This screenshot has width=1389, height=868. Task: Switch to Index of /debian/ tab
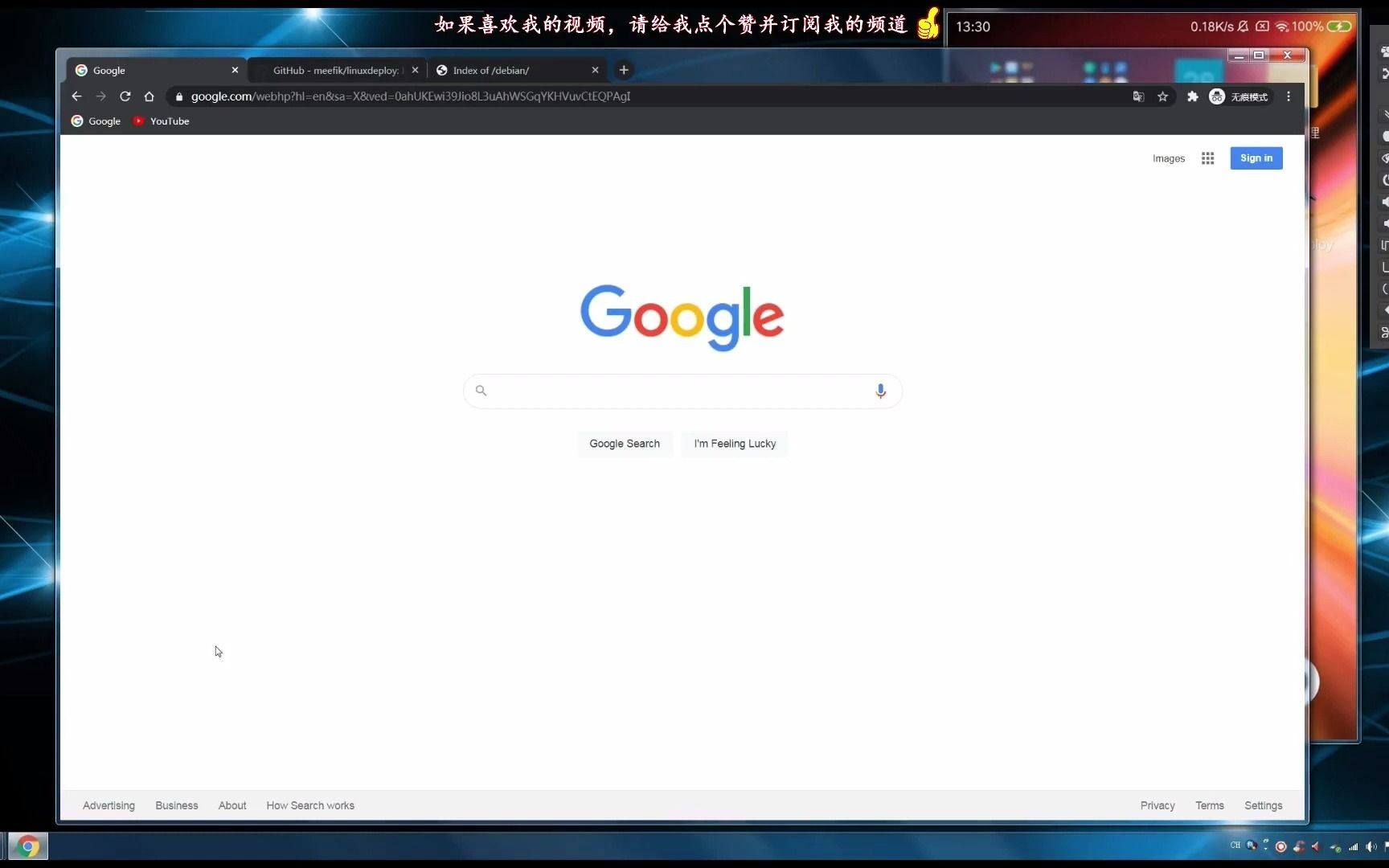click(517, 70)
